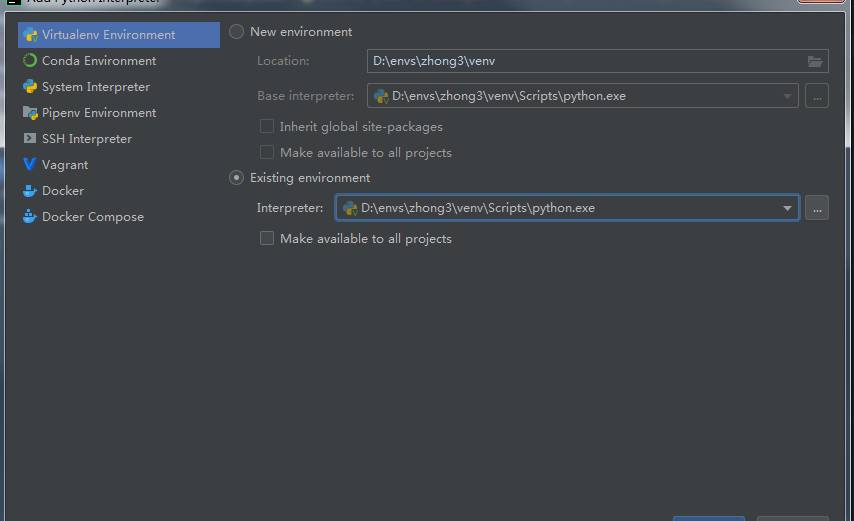
Task: Click the System Interpreter Python icon
Action: point(30,87)
